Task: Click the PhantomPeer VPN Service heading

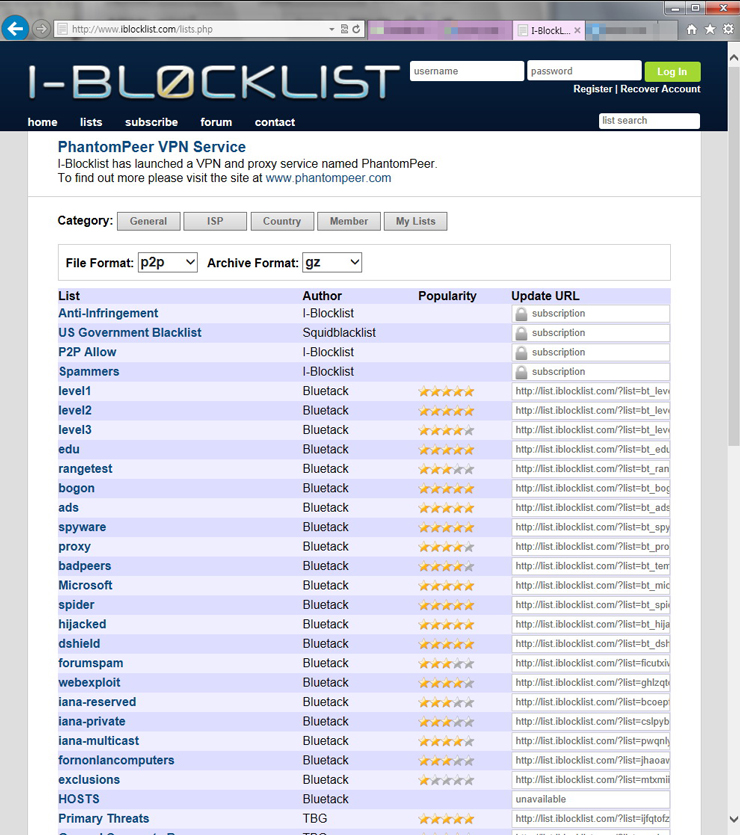Action: point(152,147)
